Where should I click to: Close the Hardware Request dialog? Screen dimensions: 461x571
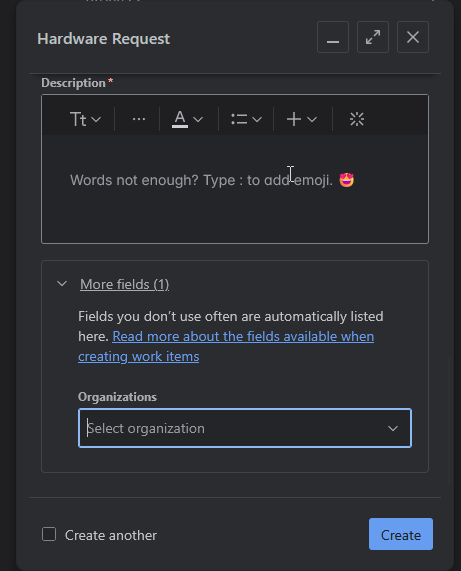coord(413,37)
